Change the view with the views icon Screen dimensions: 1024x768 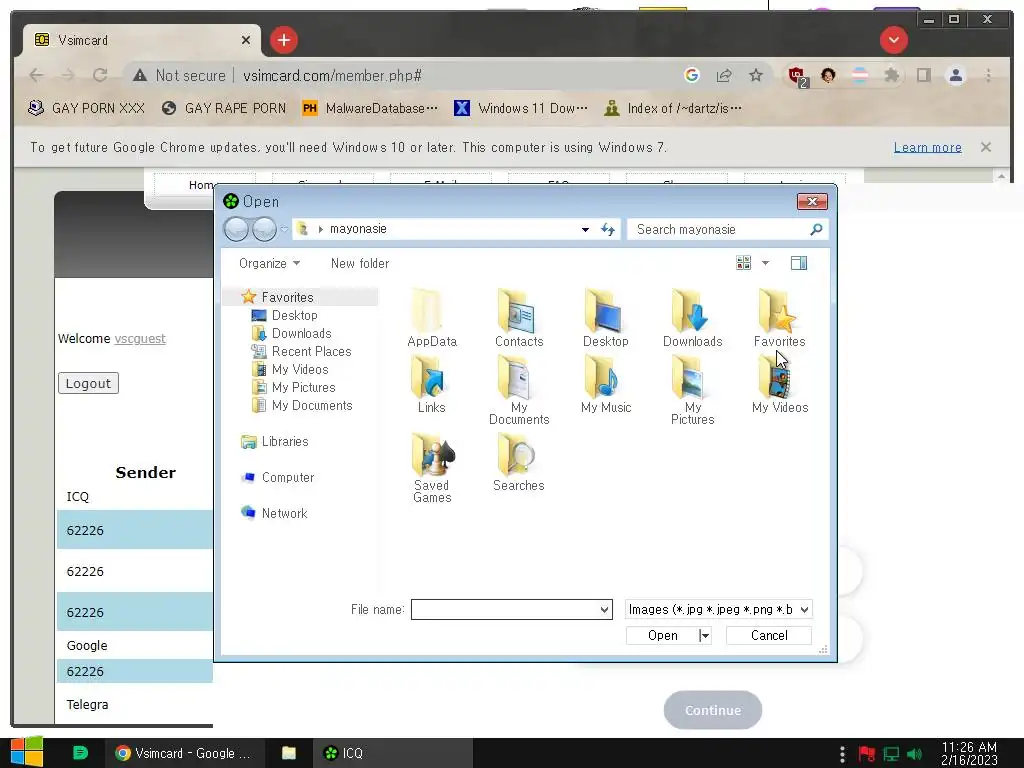pyautogui.click(x=743, y=263)
